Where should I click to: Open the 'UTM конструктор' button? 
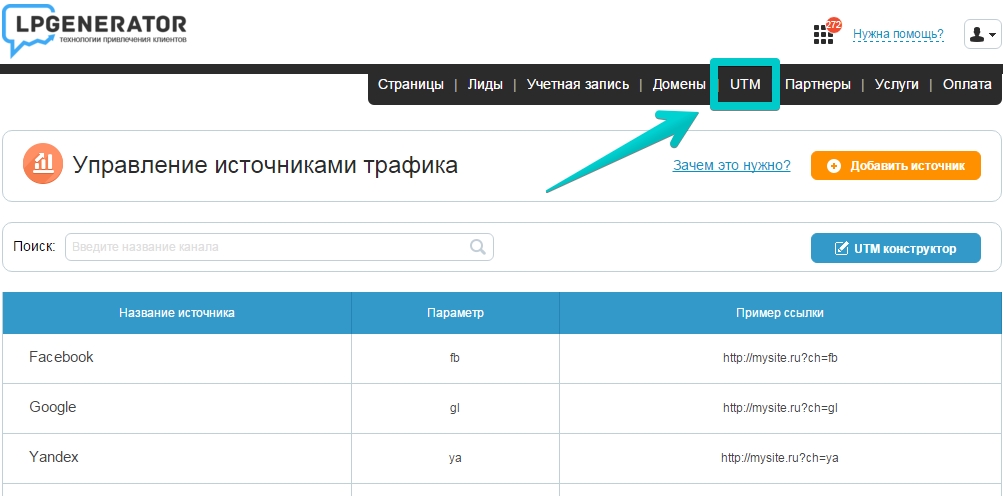(896, 248)
